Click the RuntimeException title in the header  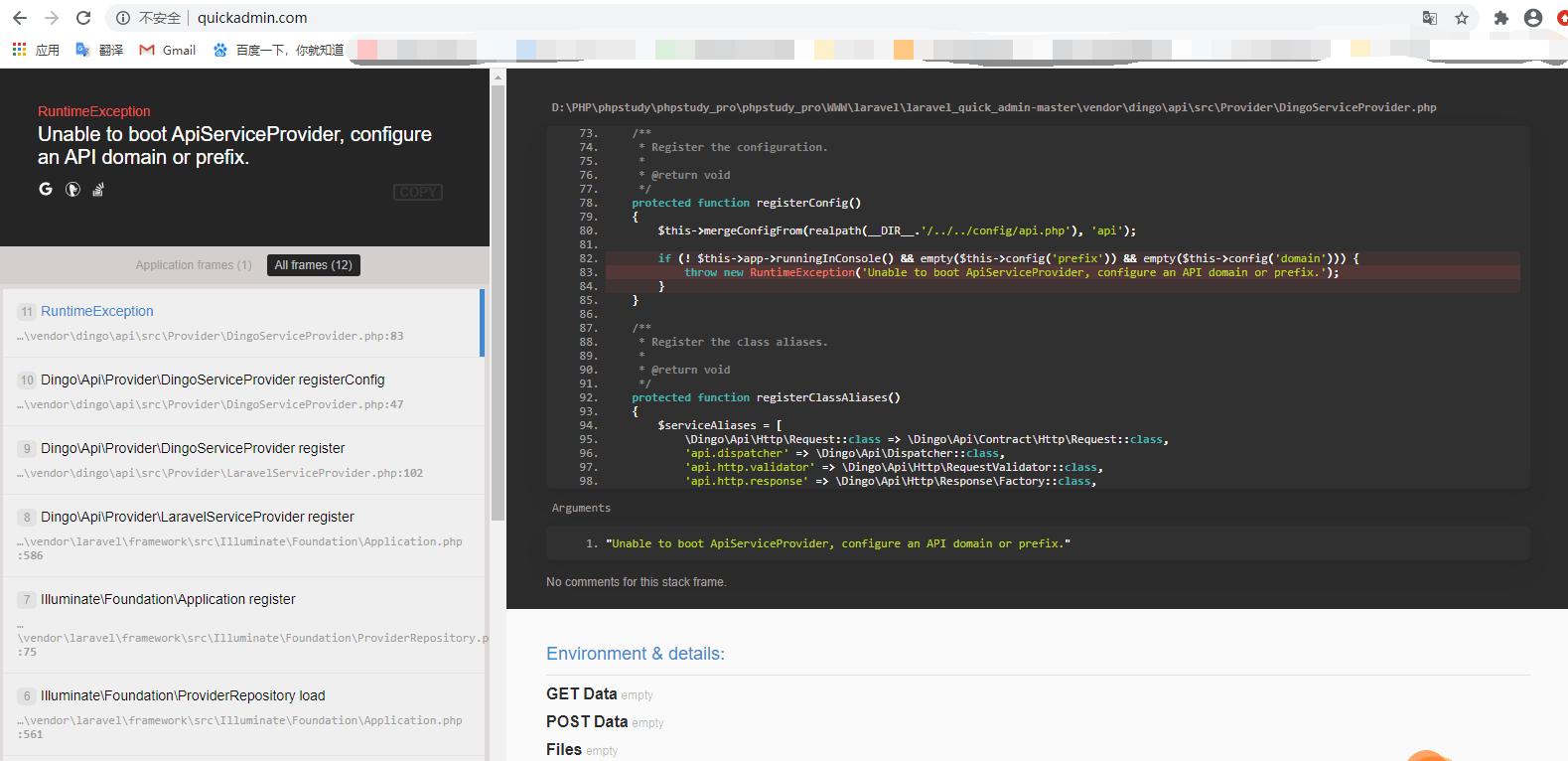pyautogui.click(x=94, y=111)
